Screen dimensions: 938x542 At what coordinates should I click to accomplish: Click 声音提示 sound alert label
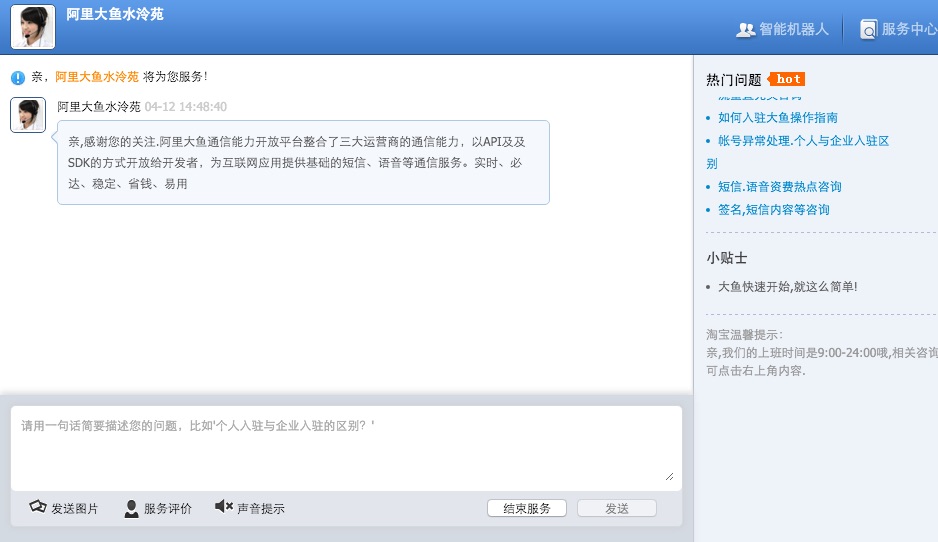(261, 509)
